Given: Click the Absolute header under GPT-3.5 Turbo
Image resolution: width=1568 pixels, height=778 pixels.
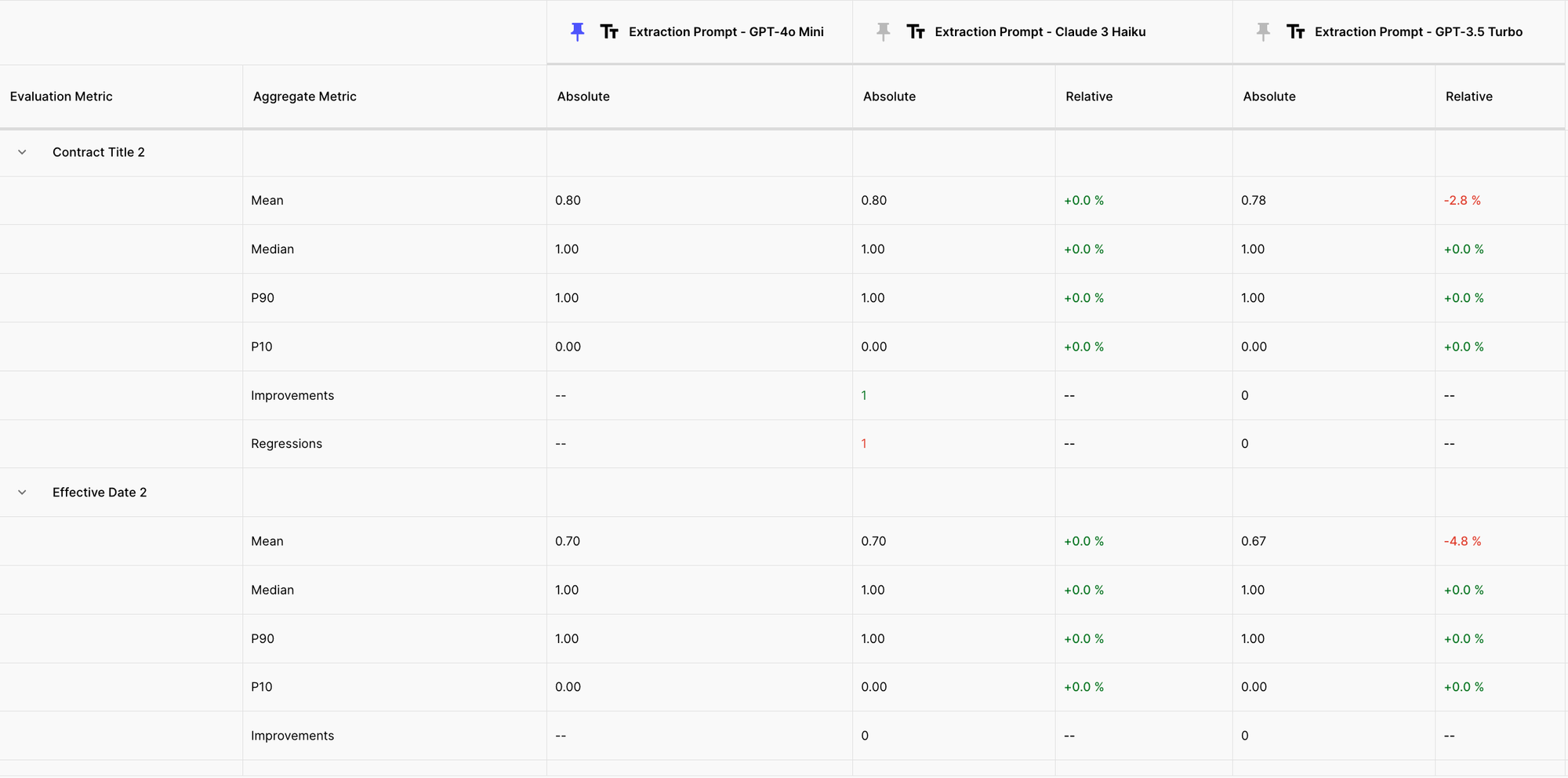Looking at the screenshot, I should click(1269, 96).
